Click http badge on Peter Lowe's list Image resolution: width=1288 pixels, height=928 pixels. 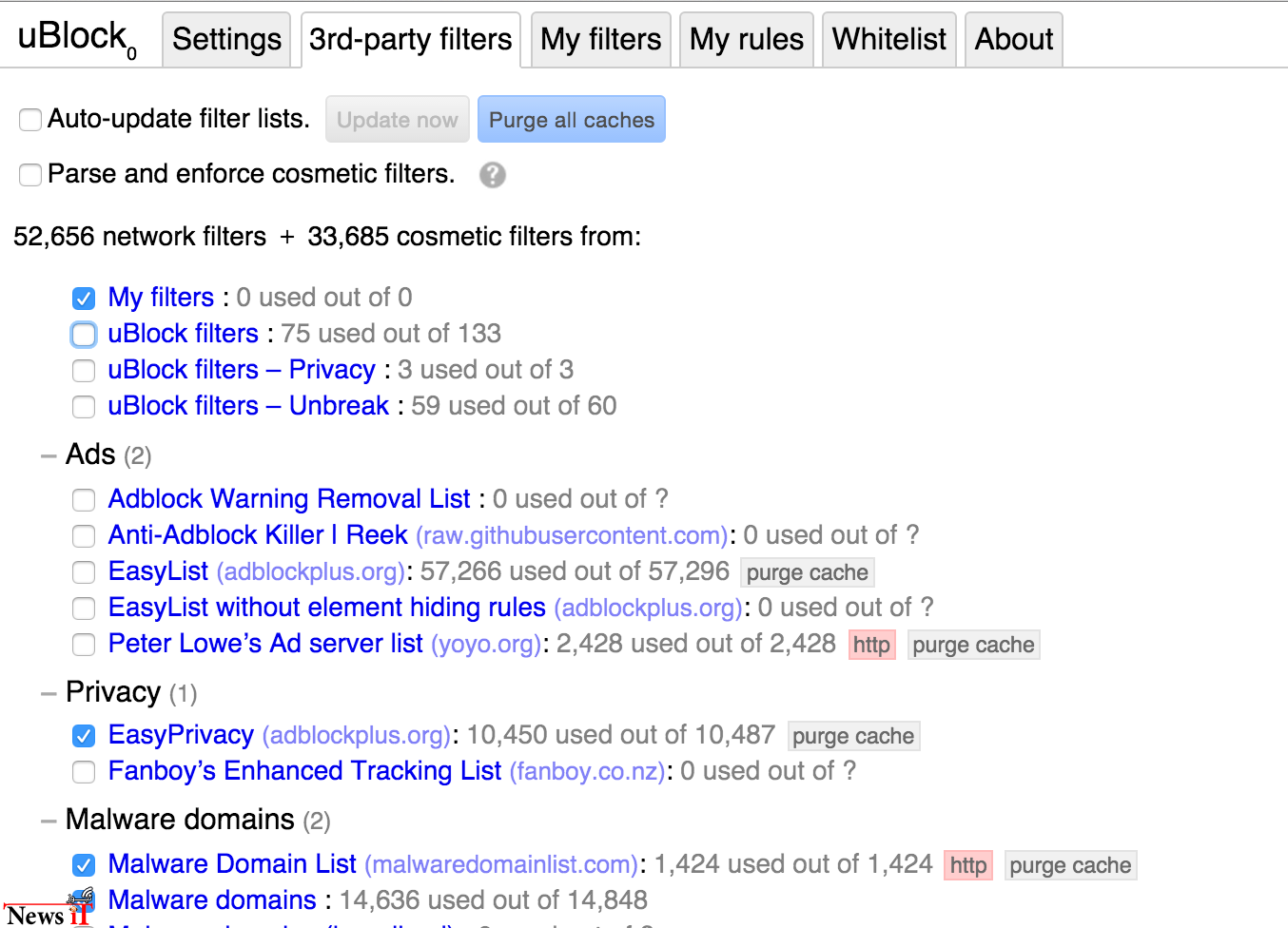point(871,645)
